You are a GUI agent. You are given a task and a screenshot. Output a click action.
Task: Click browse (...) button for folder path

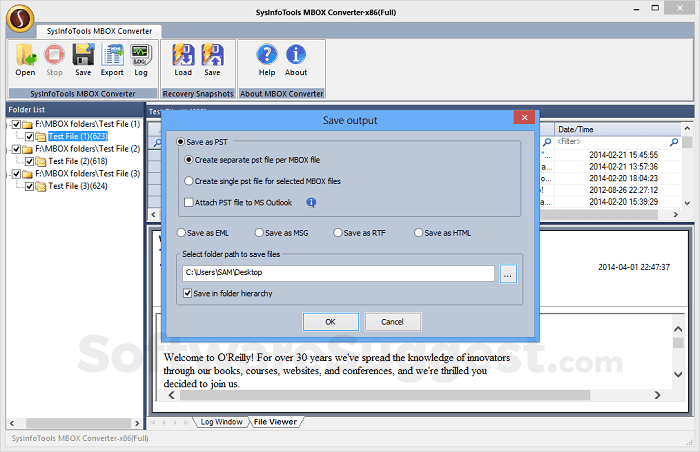tap(508, 274)
